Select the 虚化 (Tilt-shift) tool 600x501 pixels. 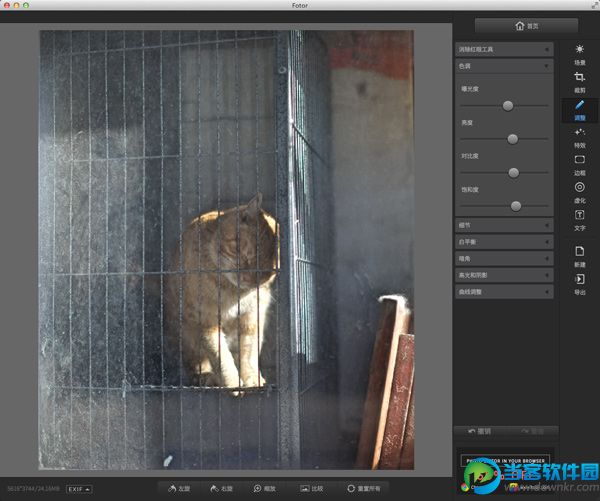coord(580,190)
